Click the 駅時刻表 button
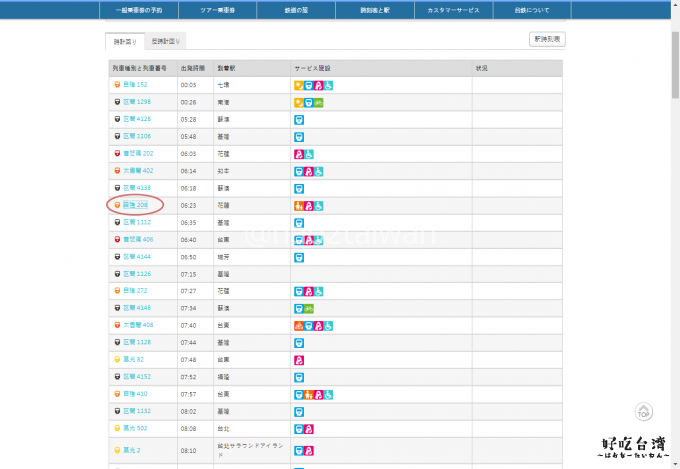The height and width of the screenshot is (469, 680). (x=546, y=39)
